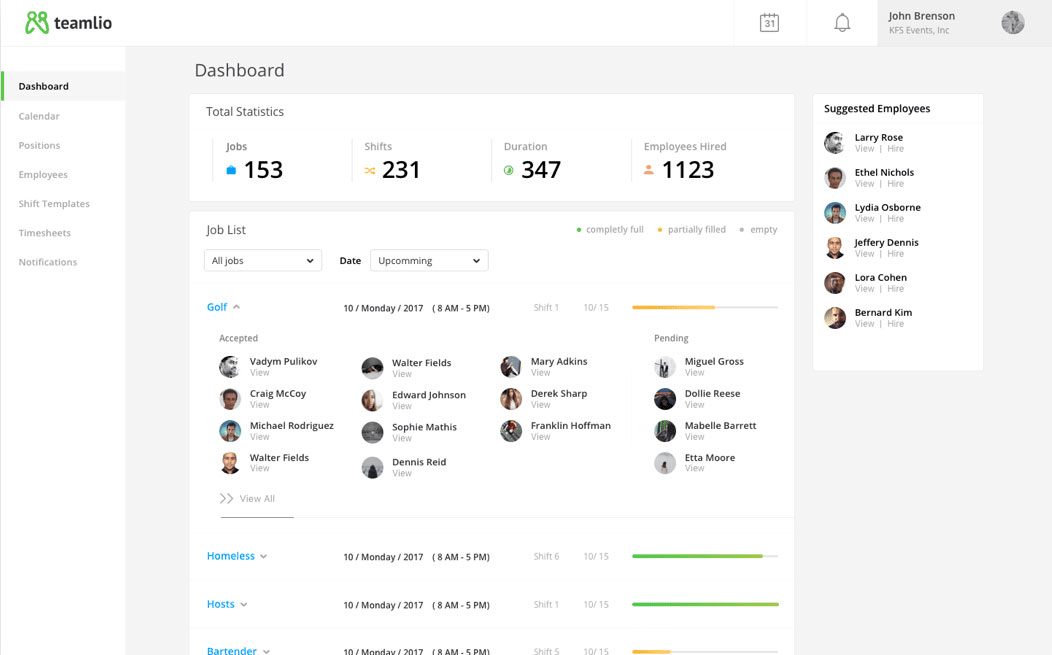Click the Shifts shuffle icon
The height and width of the screenshot is (655, 1052).
click(x=370, y=171)
